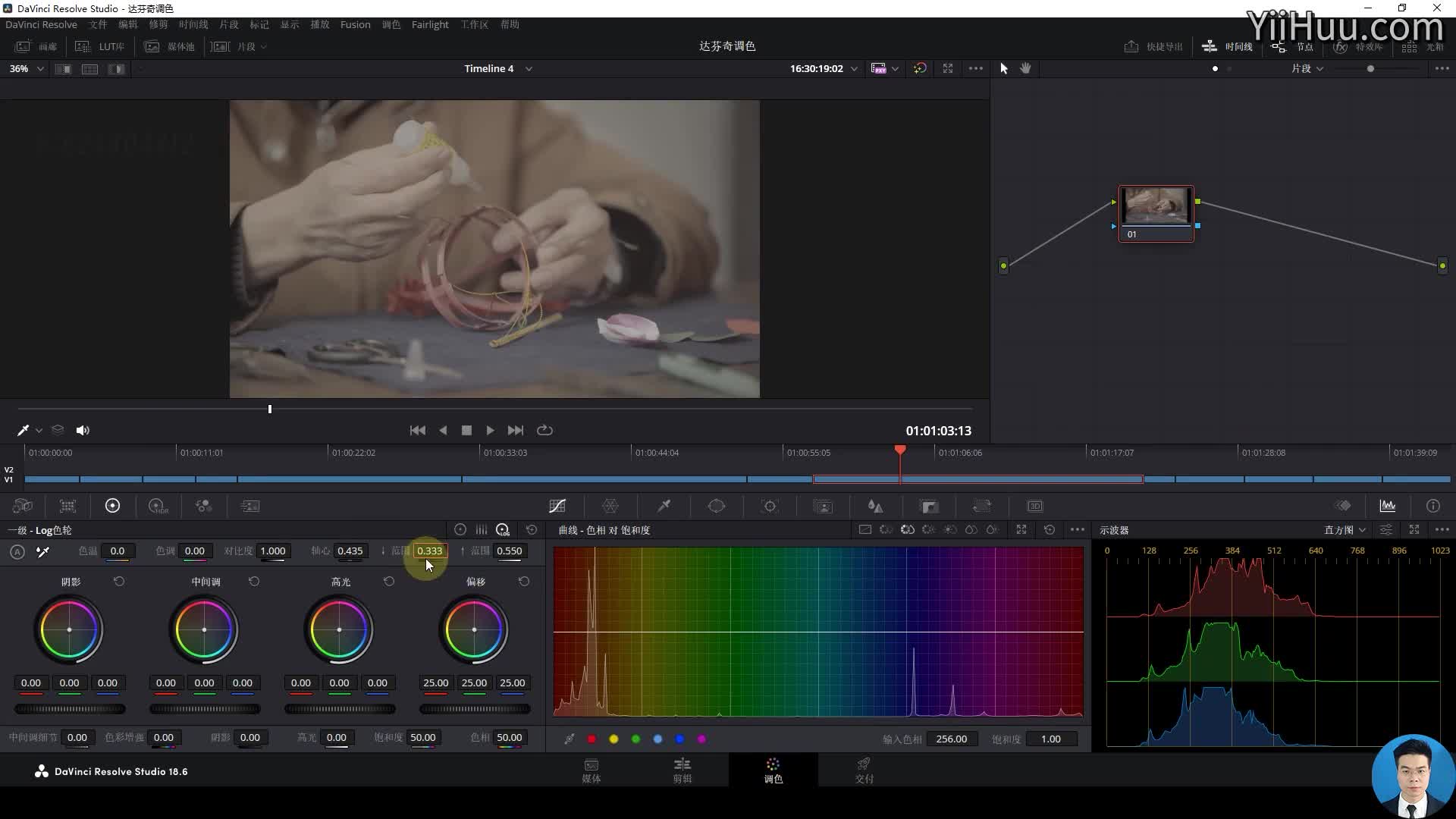This screenshot has width=1456, height=819.
Task: Open the Power Window palette
Action: (717, 506)
